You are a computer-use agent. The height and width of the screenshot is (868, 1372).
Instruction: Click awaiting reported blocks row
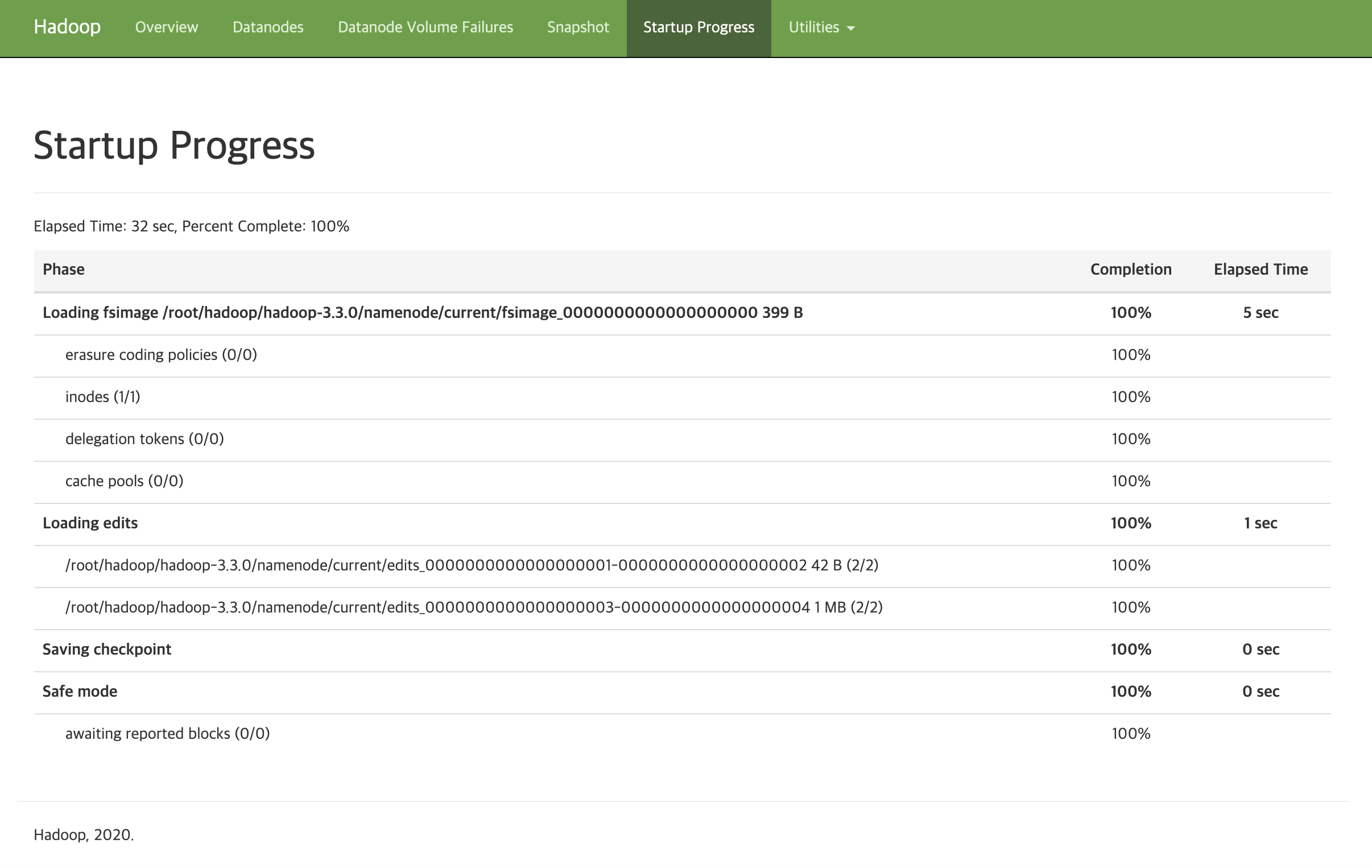pyautogui.click(x=167, y=734)
